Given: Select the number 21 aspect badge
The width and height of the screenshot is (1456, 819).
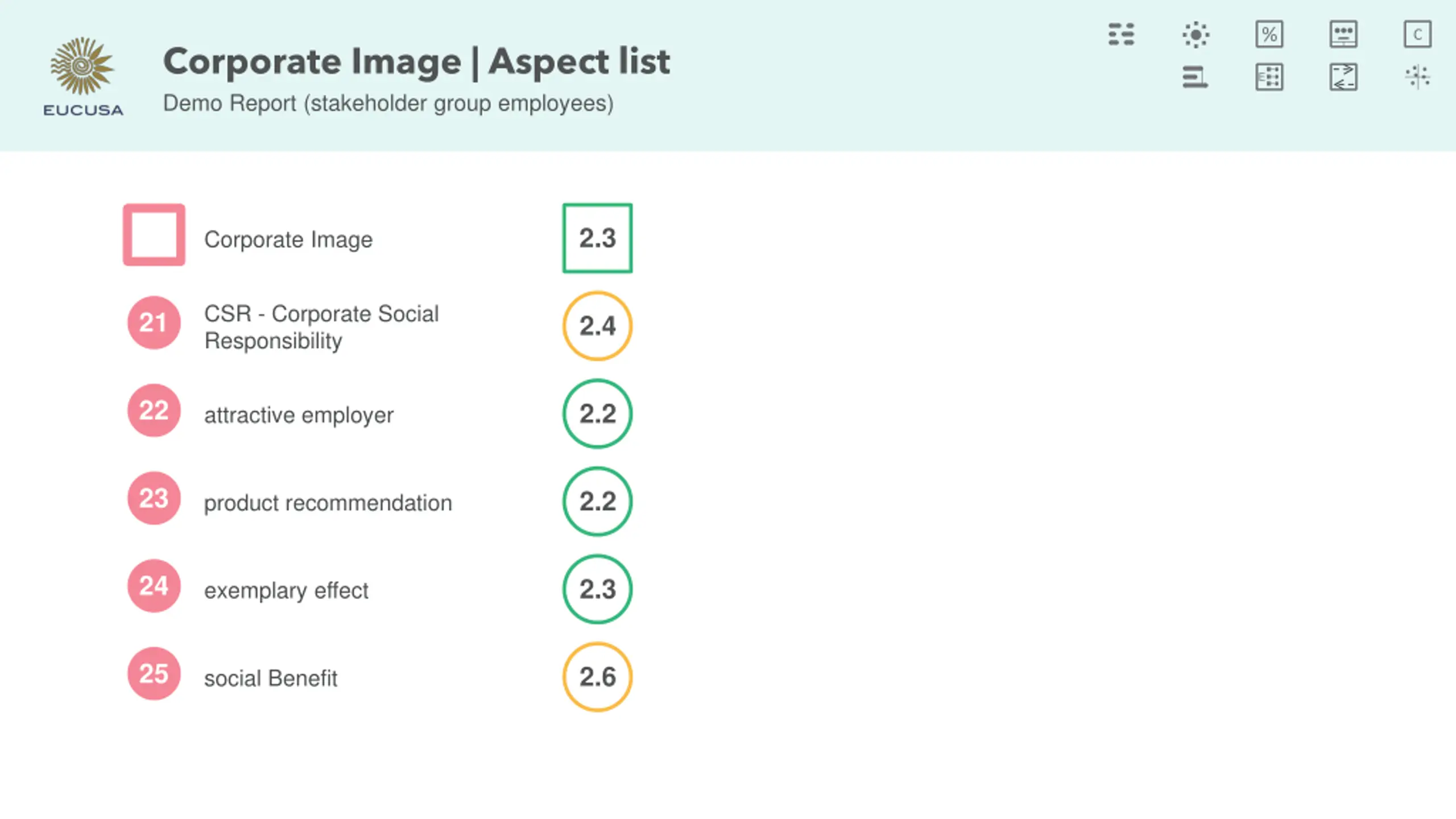Looking at the screenshot, I should pyautogui.click(x=154, y=323).
